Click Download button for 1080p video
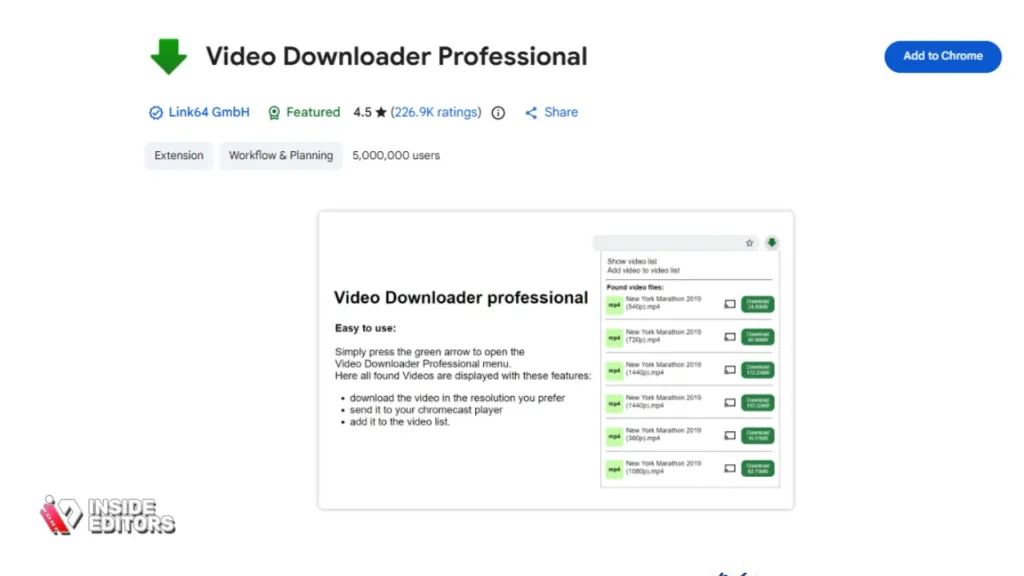 tap(758, 468)
